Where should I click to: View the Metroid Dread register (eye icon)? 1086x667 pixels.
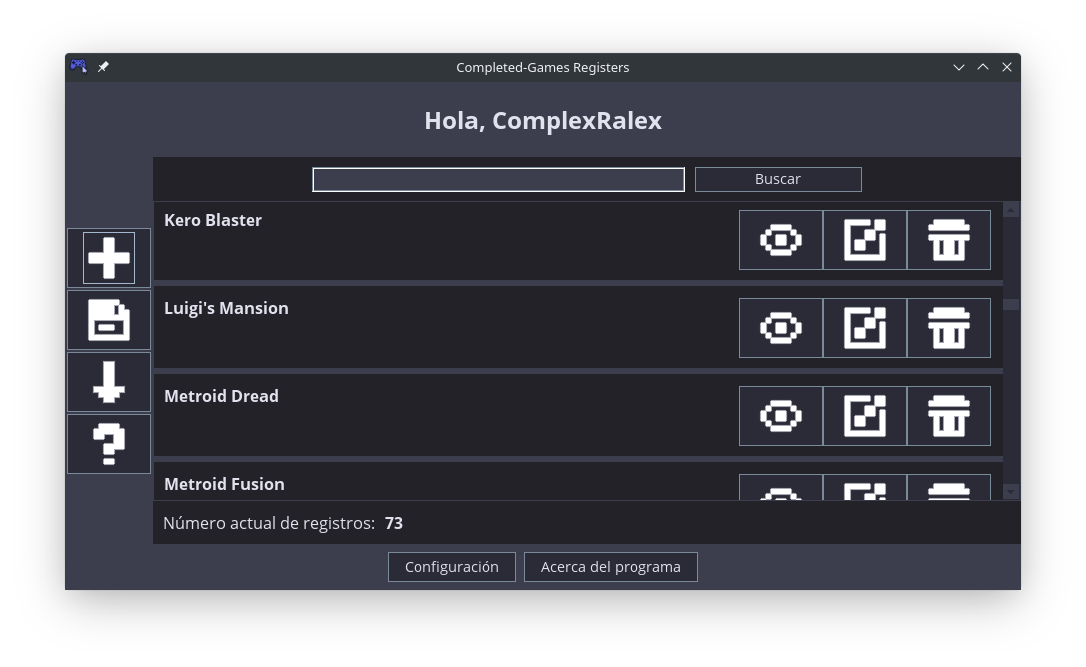781,416
